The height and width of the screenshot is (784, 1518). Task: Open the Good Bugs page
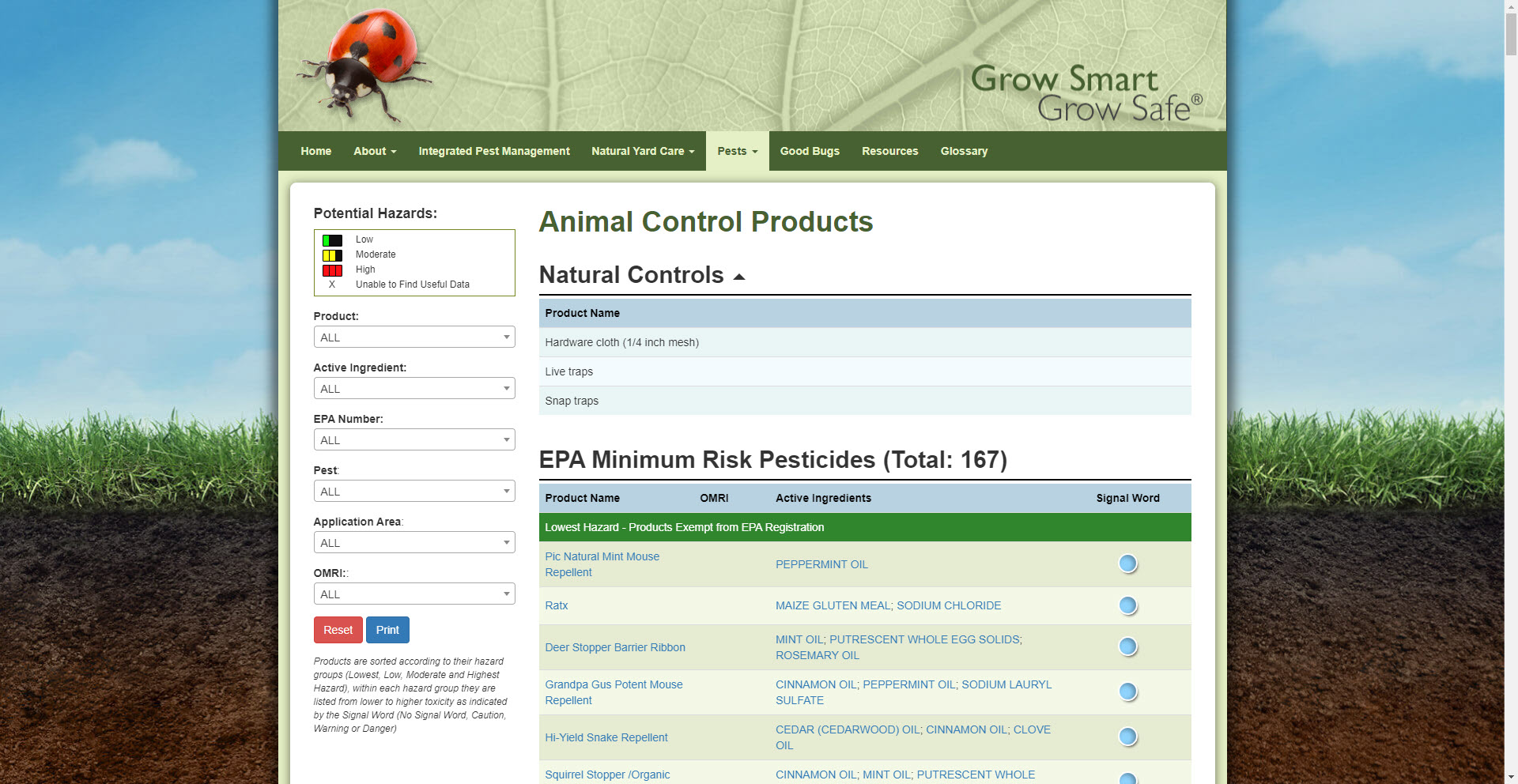[x=810, y=151]
